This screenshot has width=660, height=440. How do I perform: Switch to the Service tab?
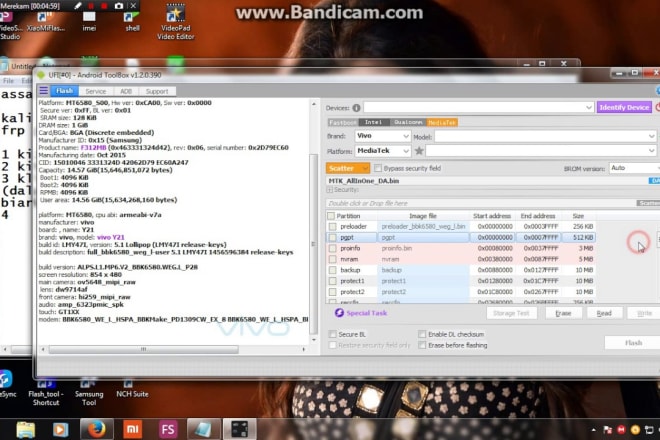96,91
